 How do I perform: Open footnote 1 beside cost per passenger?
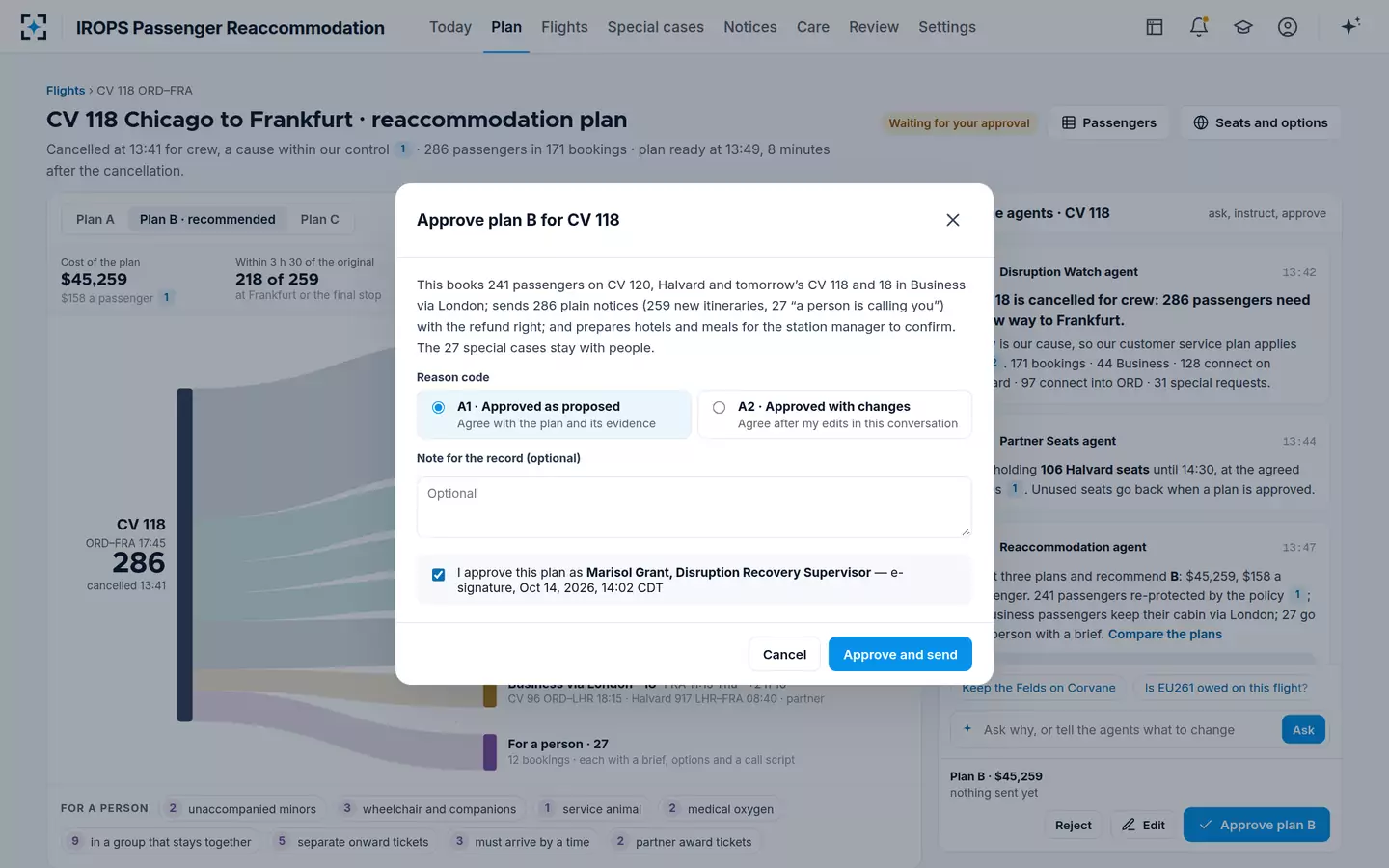166,297
